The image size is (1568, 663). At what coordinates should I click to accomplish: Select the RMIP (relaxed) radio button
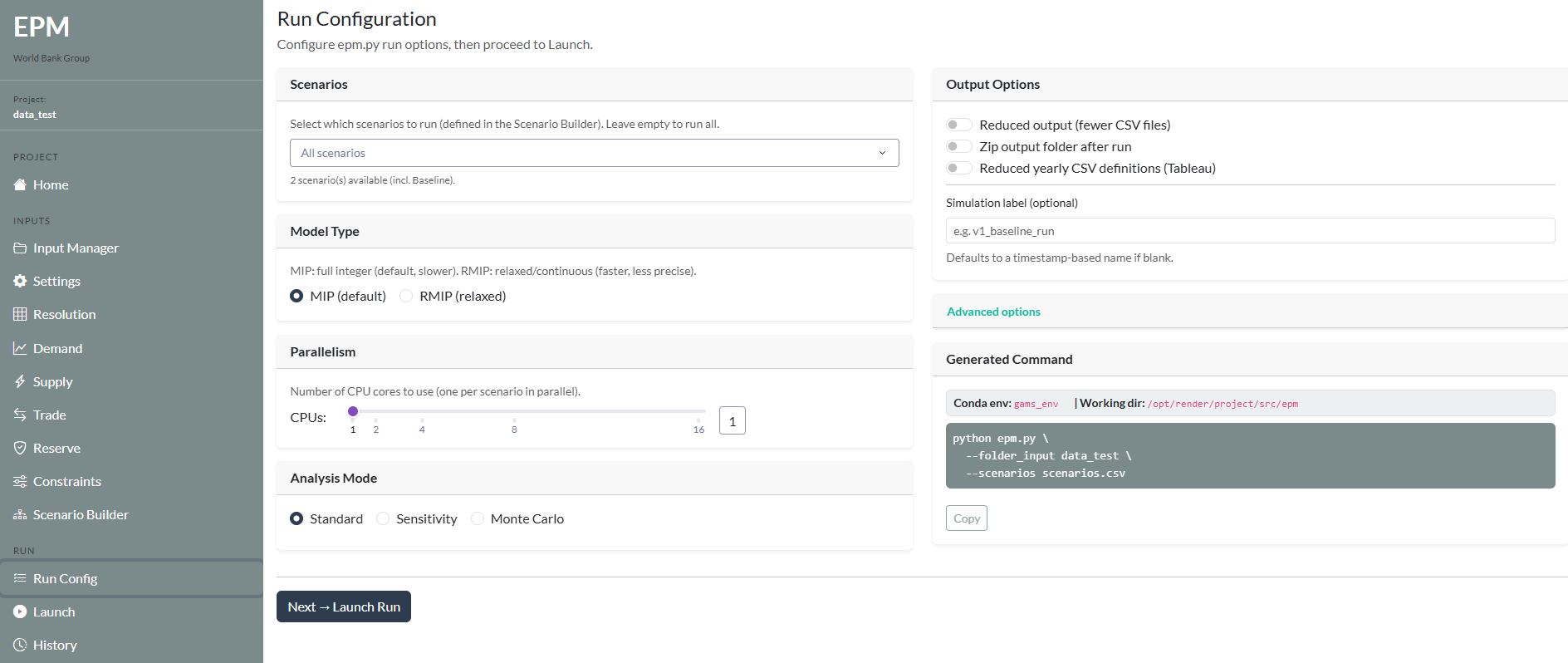click(x=406, y=296)
